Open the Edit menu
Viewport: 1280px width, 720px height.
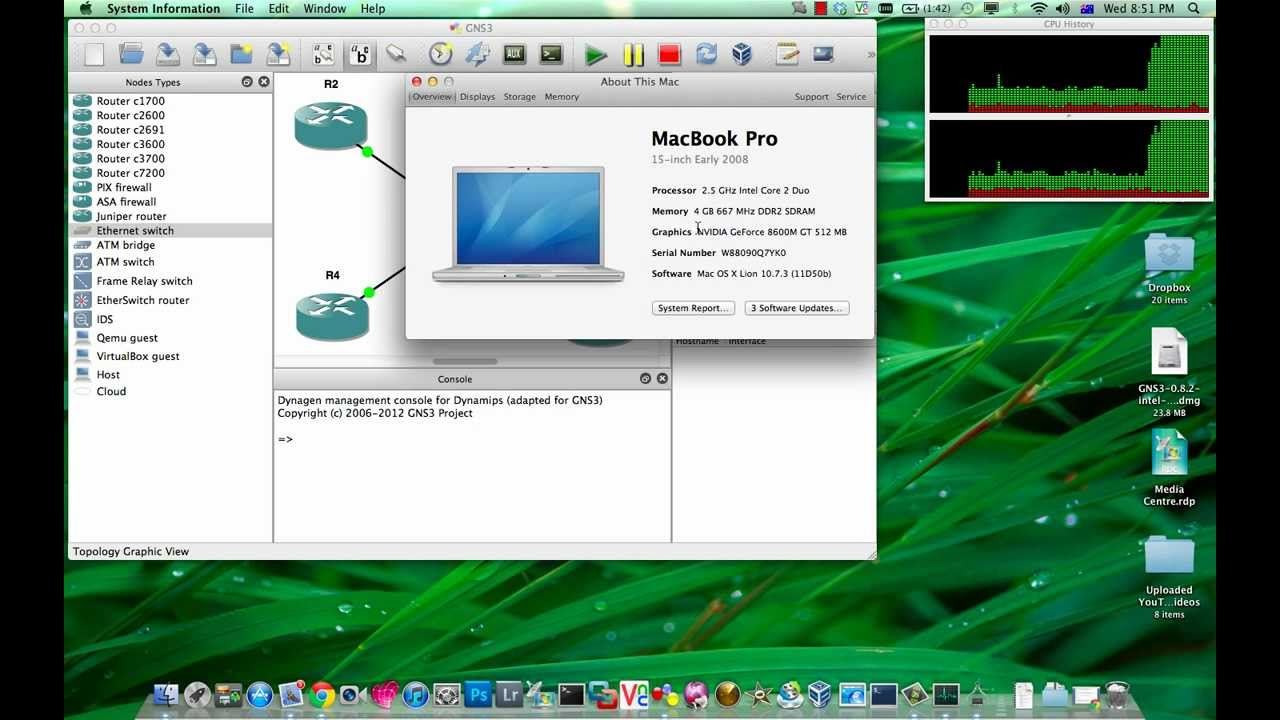[x=279, y=9]
